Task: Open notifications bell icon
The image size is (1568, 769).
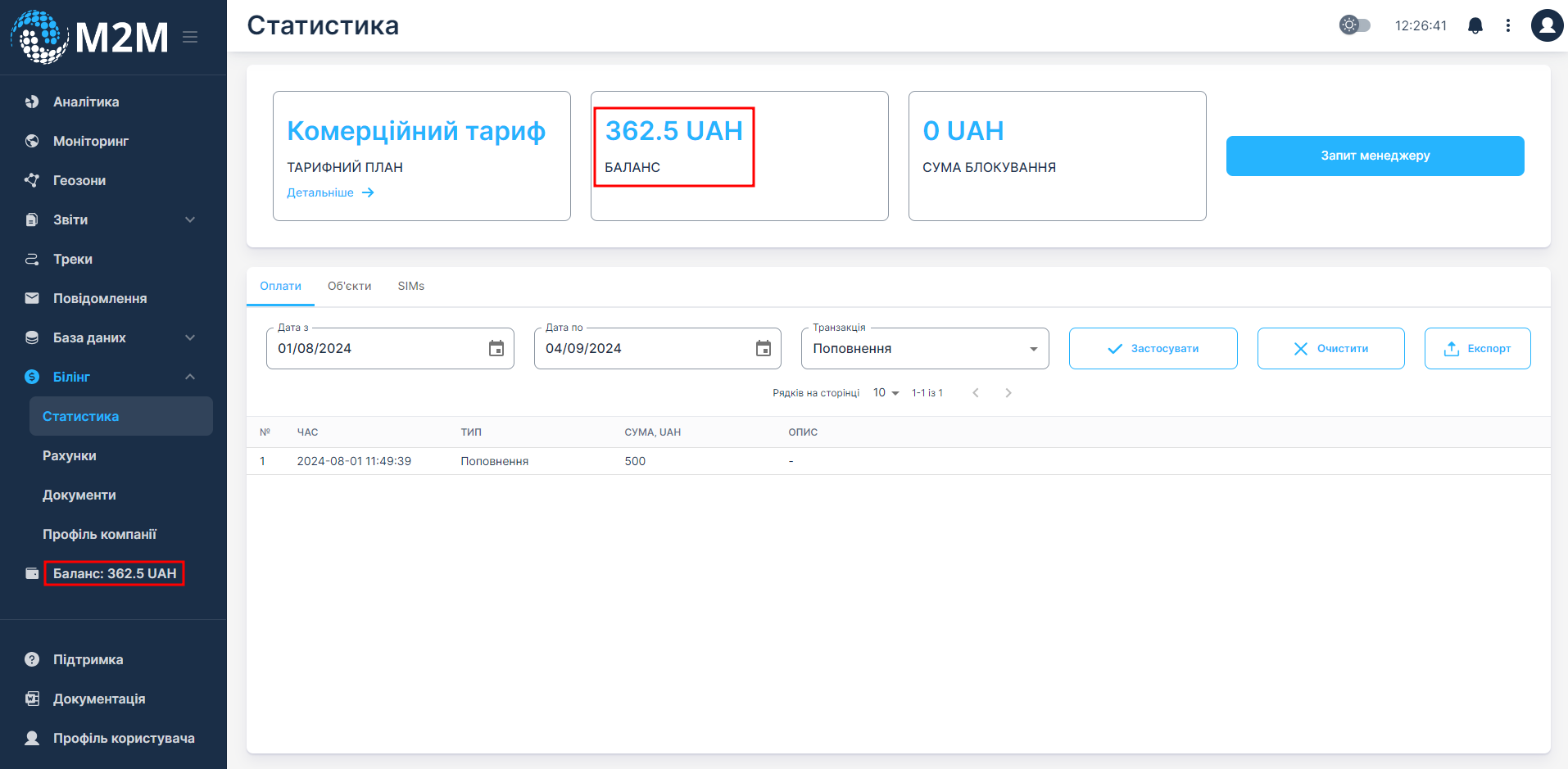Action: [x=1475, y=25]
